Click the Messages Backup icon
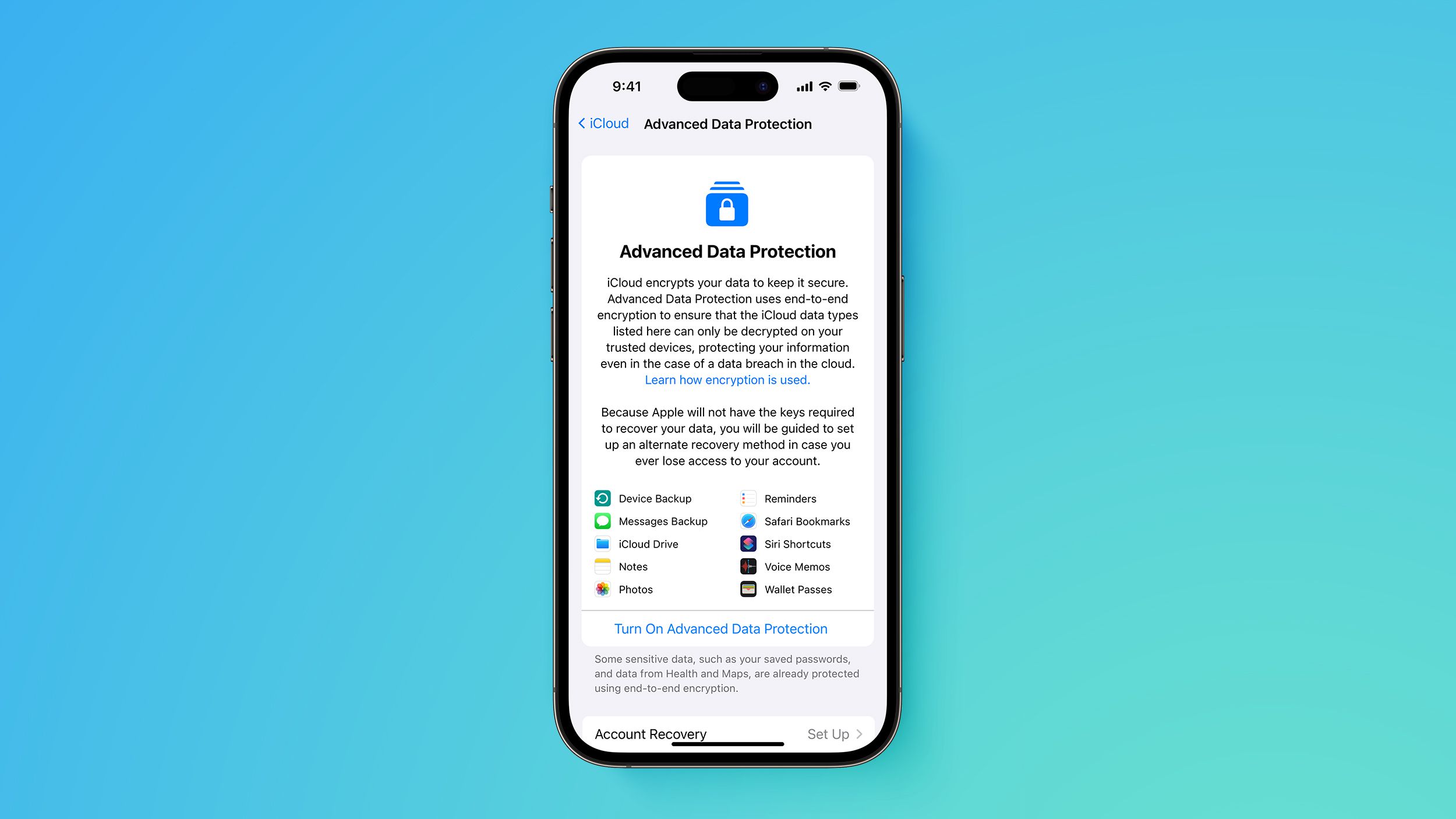Viewport: 1456px width, 819px height. [x=601, y=520]
